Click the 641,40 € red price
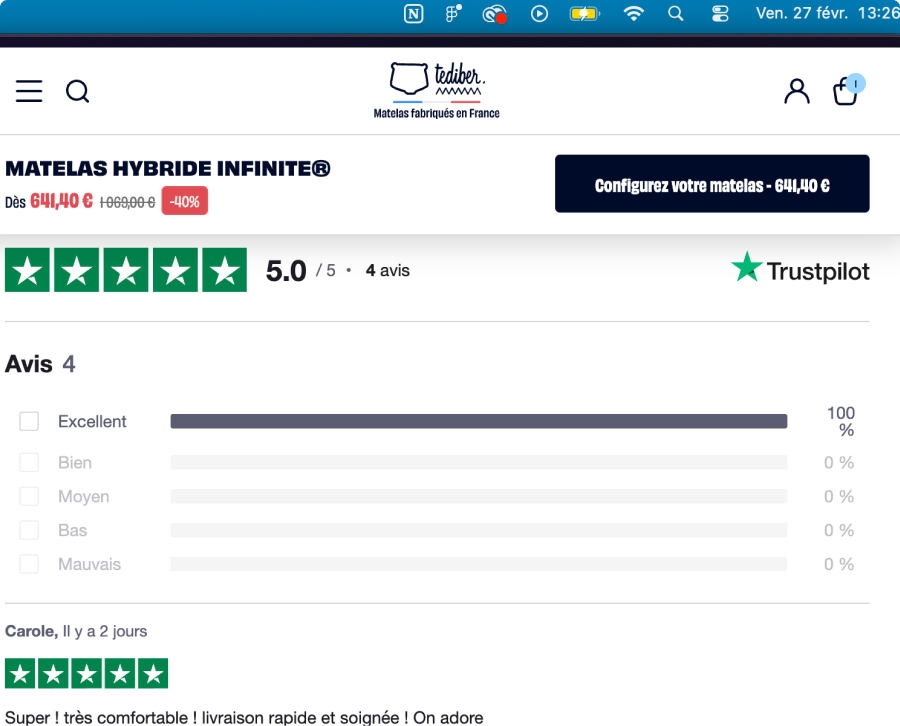This screenshot has height=726, width=900. point(61,201)
